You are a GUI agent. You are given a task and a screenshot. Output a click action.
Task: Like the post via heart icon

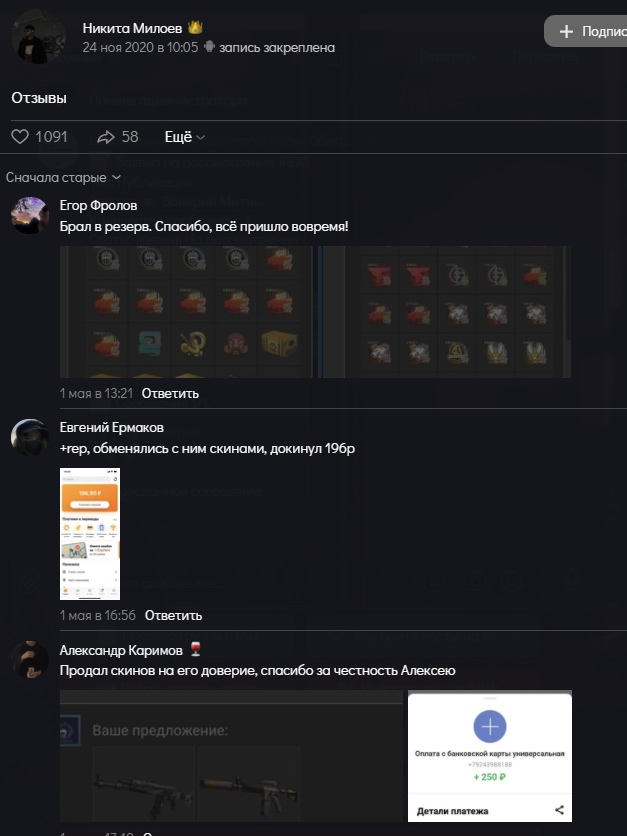pos(20,137)
